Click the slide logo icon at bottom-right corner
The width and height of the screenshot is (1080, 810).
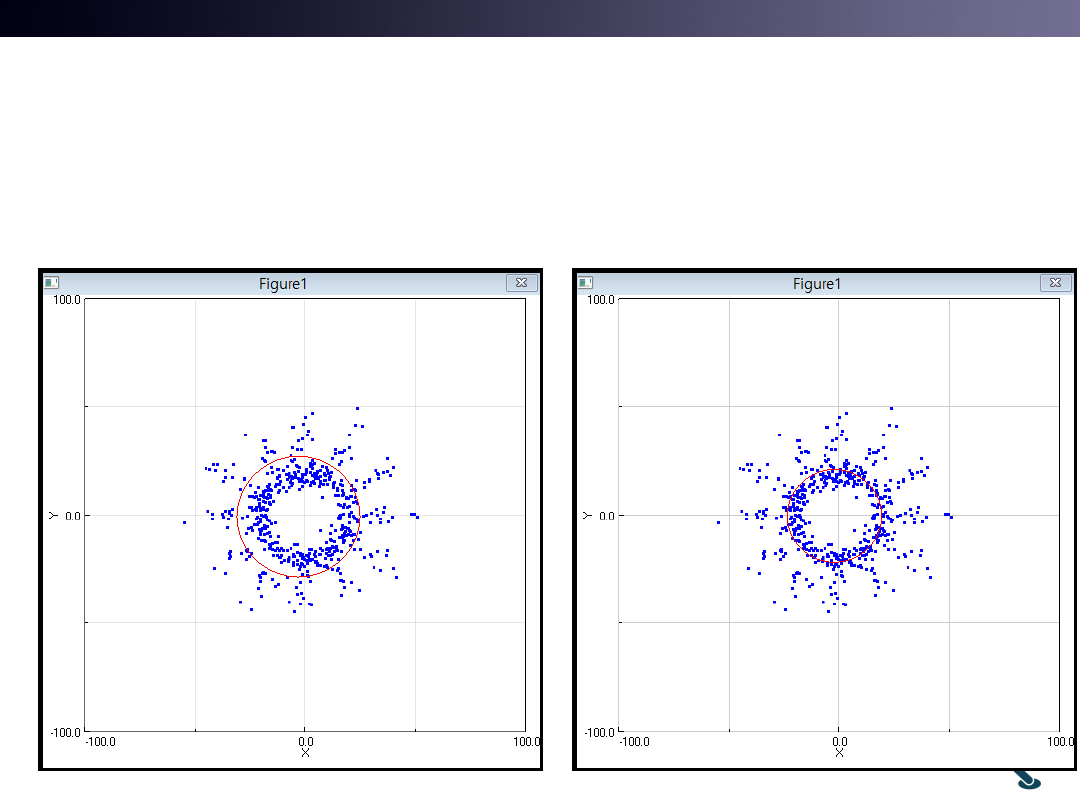(x=1028, y=781)
